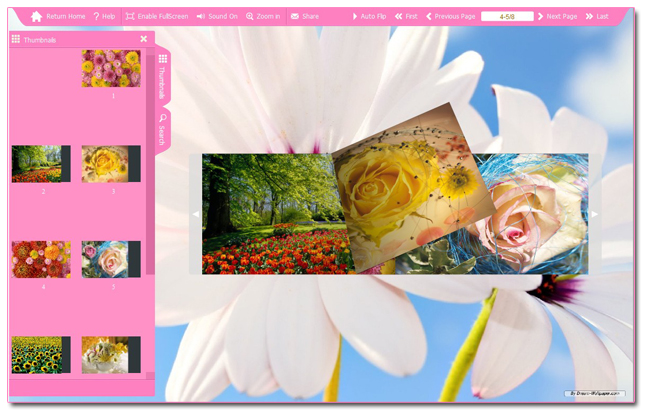Share the flipbook via envelope icon

[x=305, y=17]
